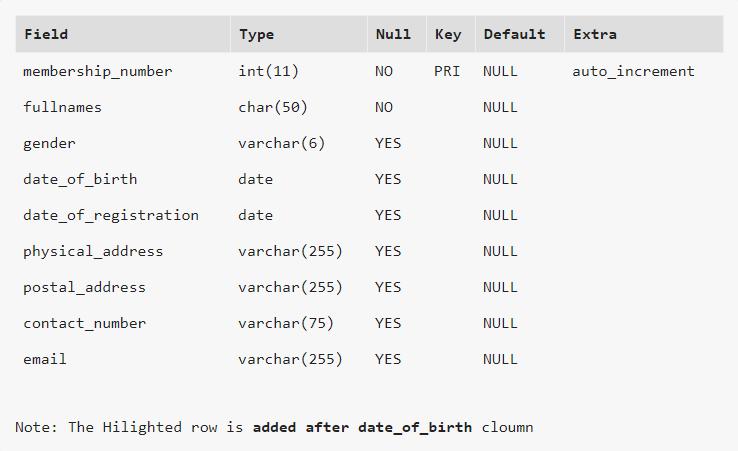The image size is (738, 451).
Task: Select the Null column header
Action: tap(393, 34)
